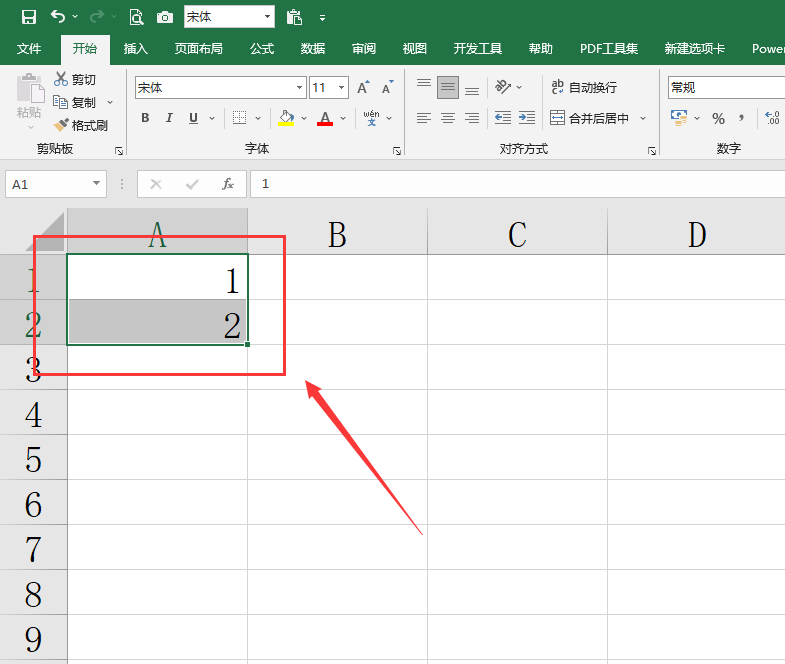Toggle Bold formatting
Screen dimensions: 785x664
(145, 118)
